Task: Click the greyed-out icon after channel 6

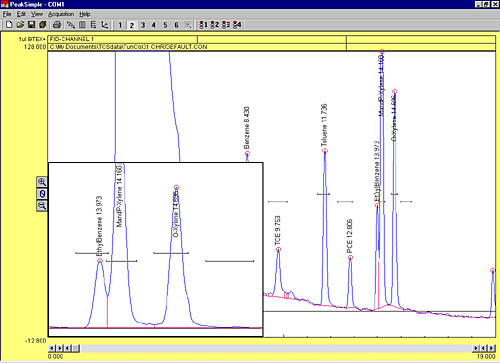Action: click(188, 25)
